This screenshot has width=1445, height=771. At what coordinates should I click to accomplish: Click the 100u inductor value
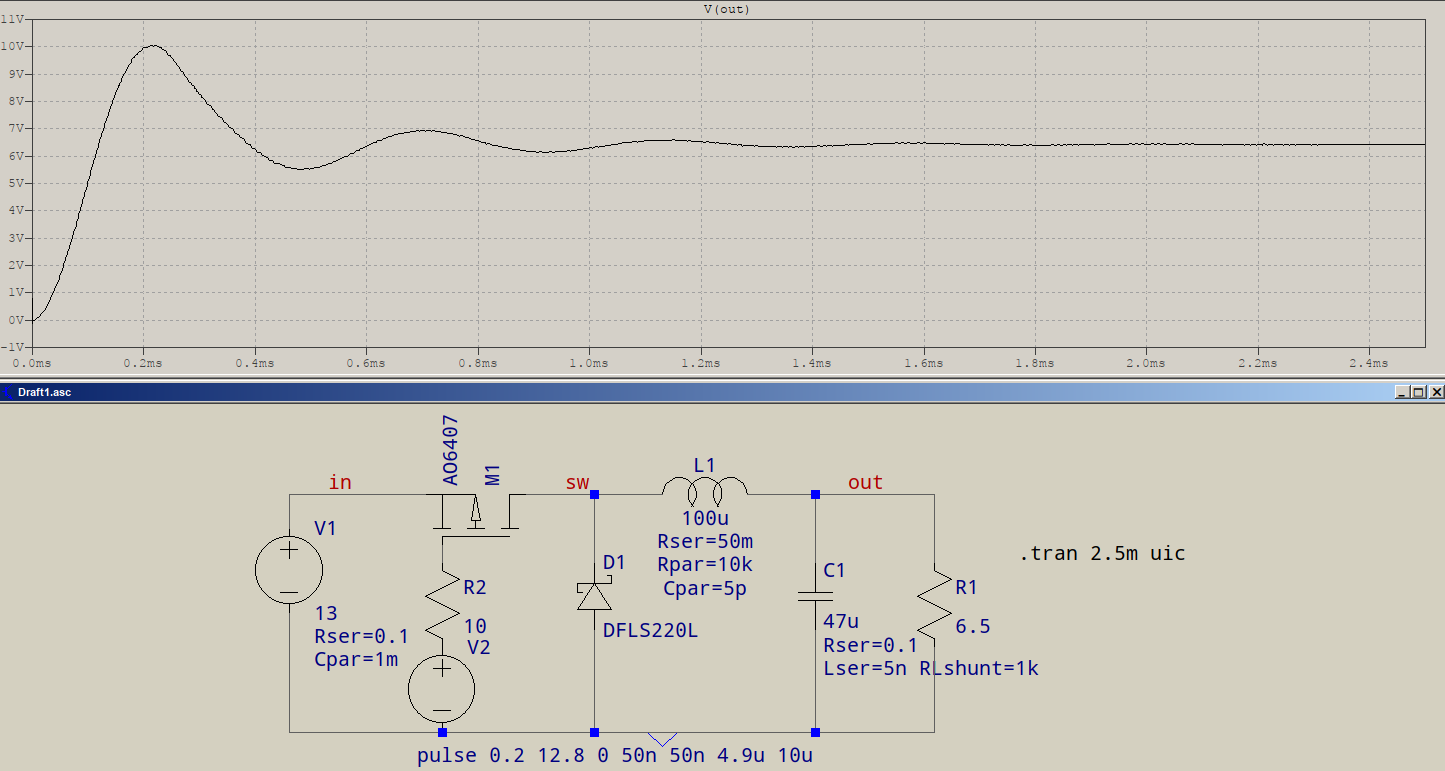pyautogui.click(x=704, y=519)
